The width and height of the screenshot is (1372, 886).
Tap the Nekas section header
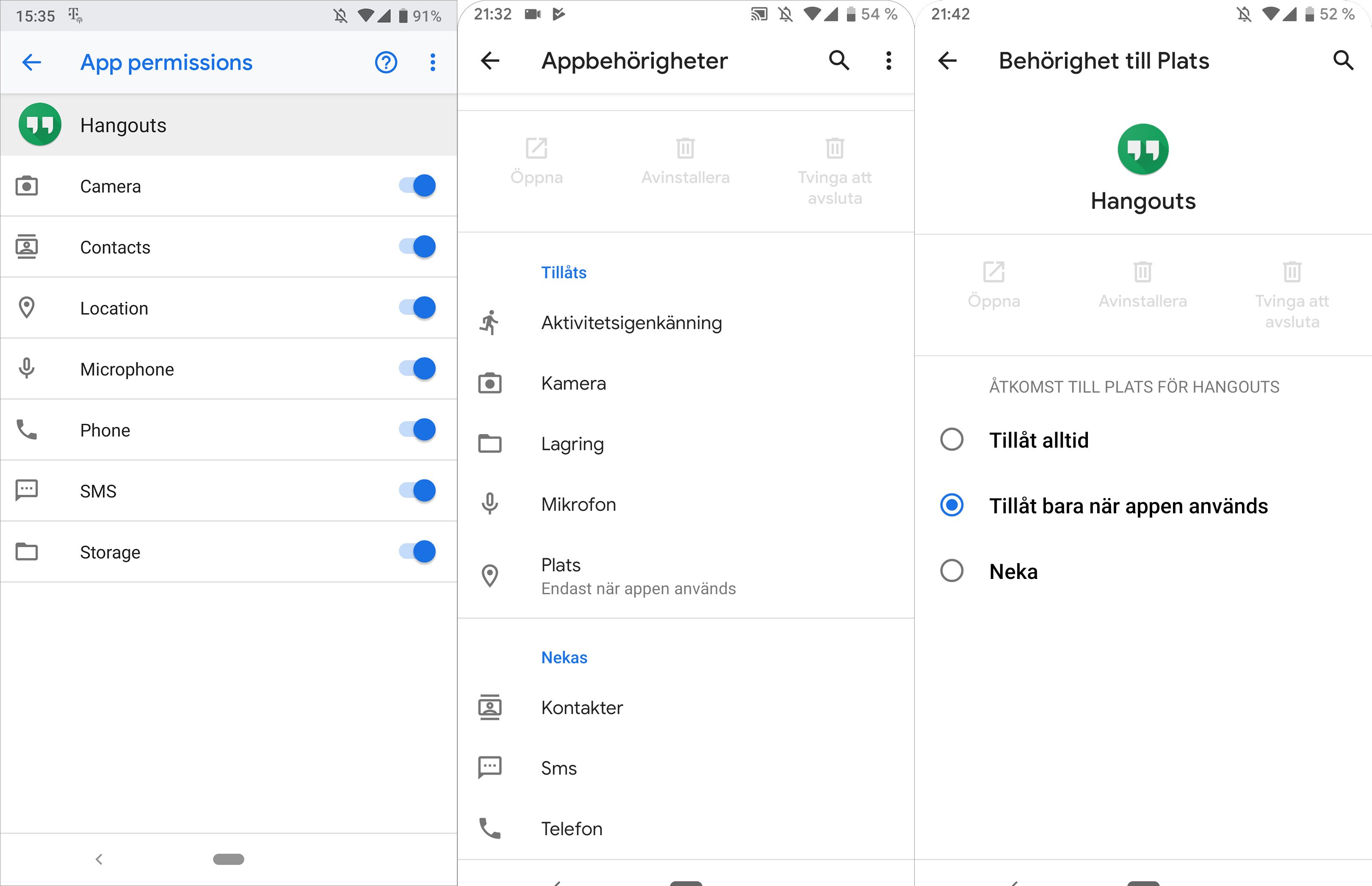564,657
